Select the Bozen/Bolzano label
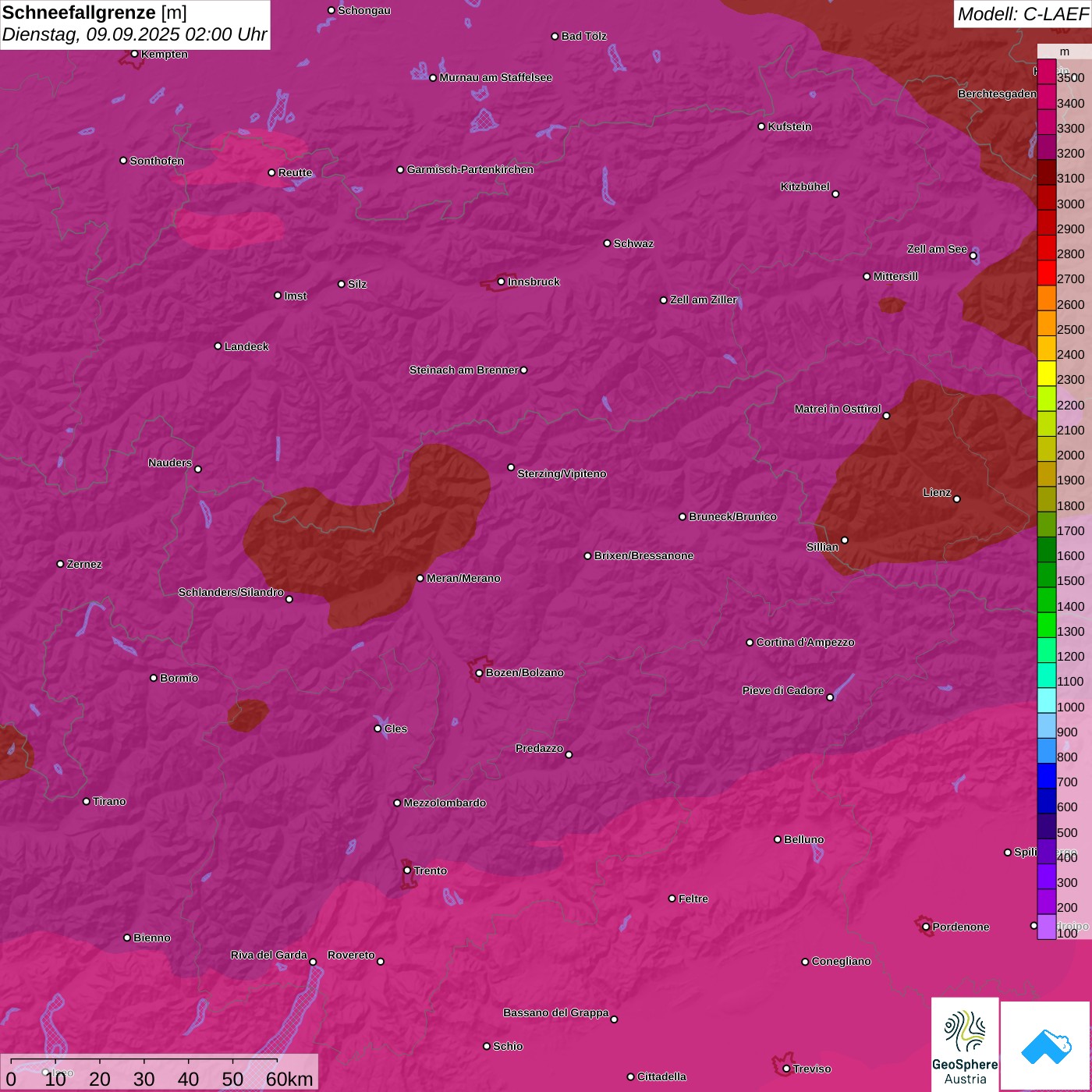1092x1092 pixels. (x=525, y=672)
